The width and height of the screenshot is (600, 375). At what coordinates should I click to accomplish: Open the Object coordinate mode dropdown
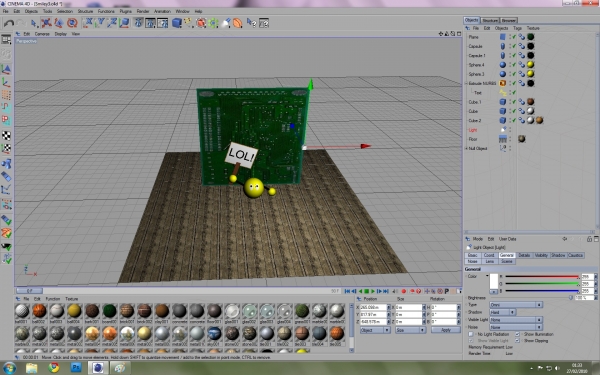pyautogui.click(x=375, y=330)
